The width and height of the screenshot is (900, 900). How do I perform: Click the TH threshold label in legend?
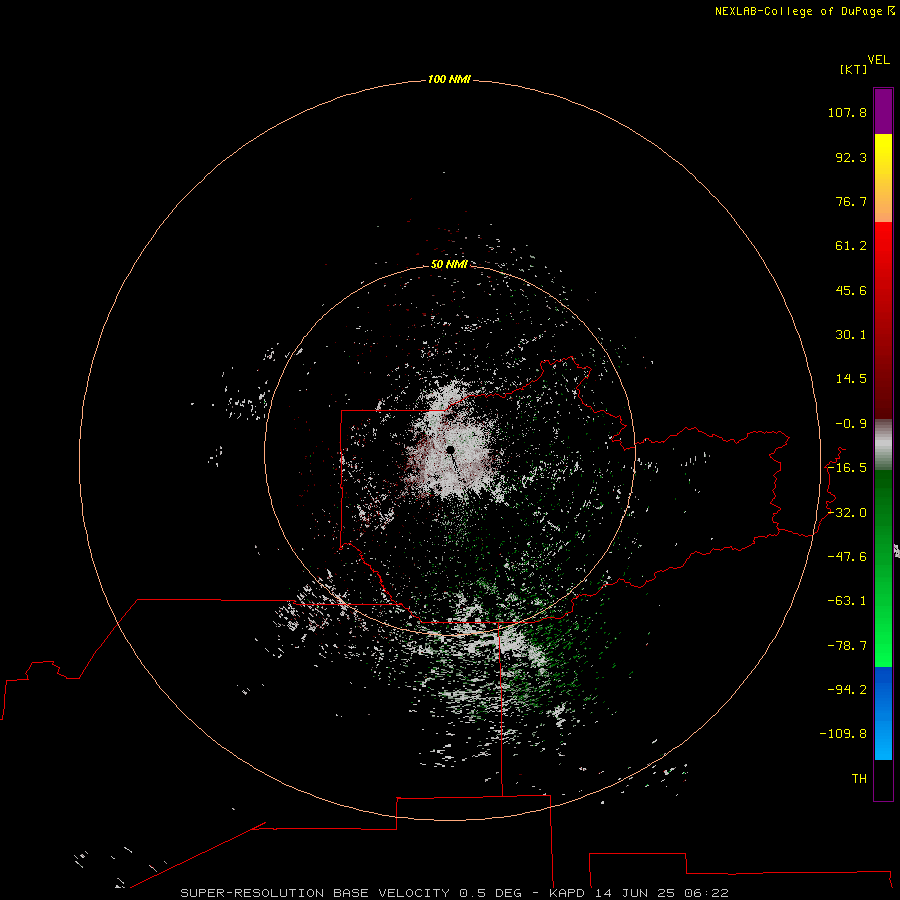pyautogui.click(x=859, y=779)
